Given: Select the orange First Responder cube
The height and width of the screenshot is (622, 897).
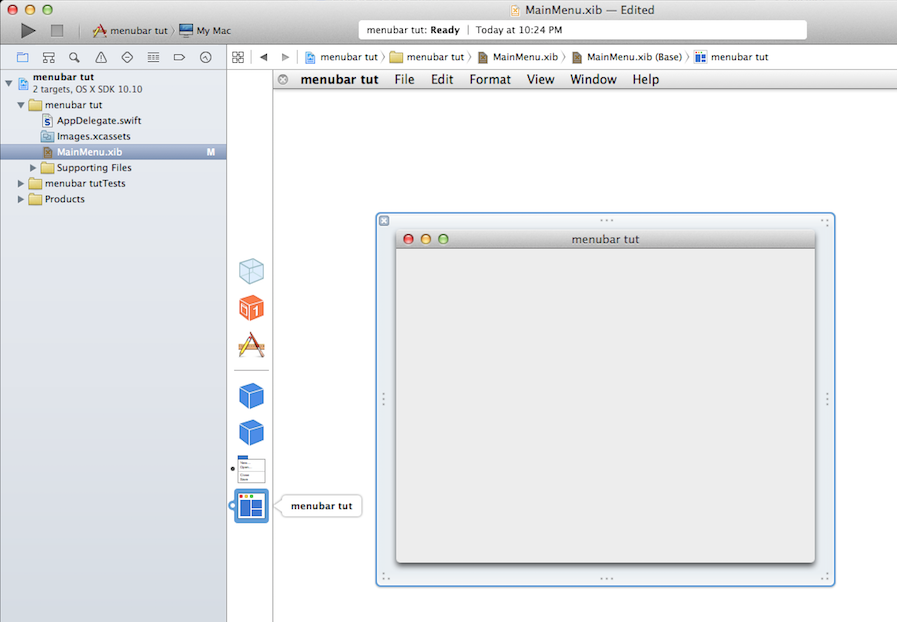Looking at the screenshot, I should (251, 308).
